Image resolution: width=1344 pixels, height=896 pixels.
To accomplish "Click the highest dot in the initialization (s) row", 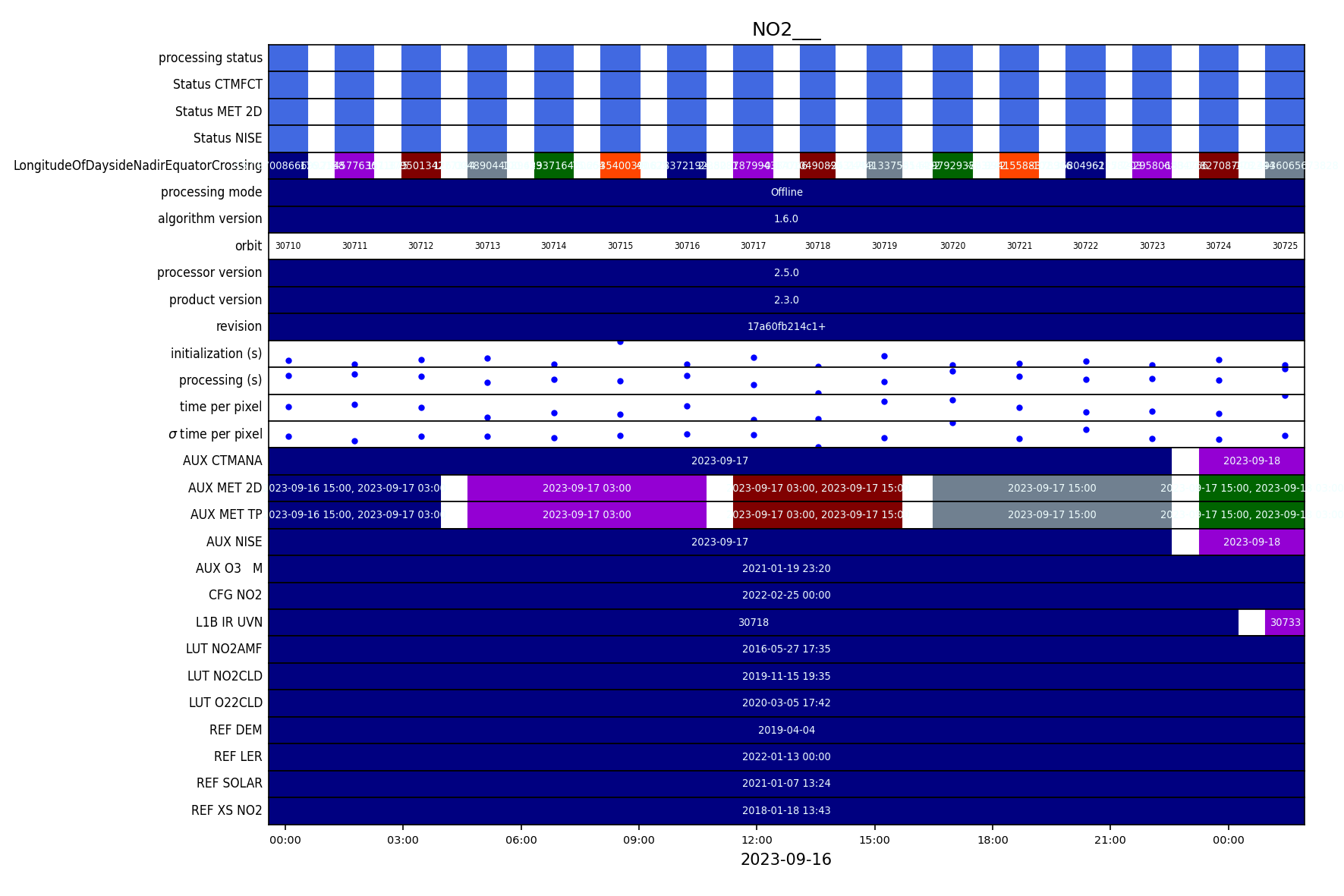I will coord(620,342).
